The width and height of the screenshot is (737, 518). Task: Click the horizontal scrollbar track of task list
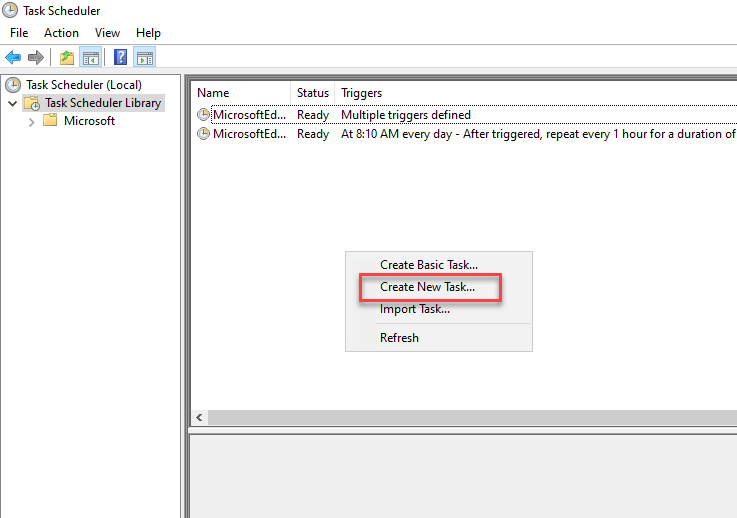coord(472,417)
